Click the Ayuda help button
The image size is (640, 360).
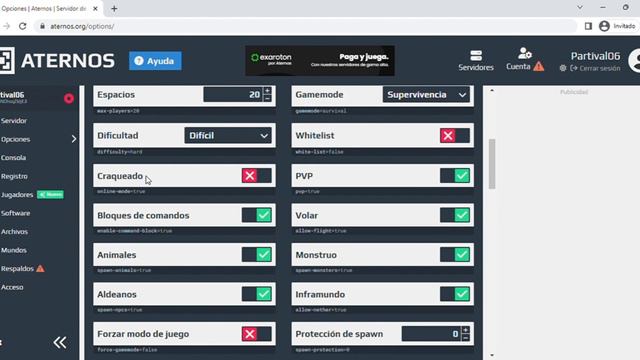pyautogui.click(x=155, y=61)
